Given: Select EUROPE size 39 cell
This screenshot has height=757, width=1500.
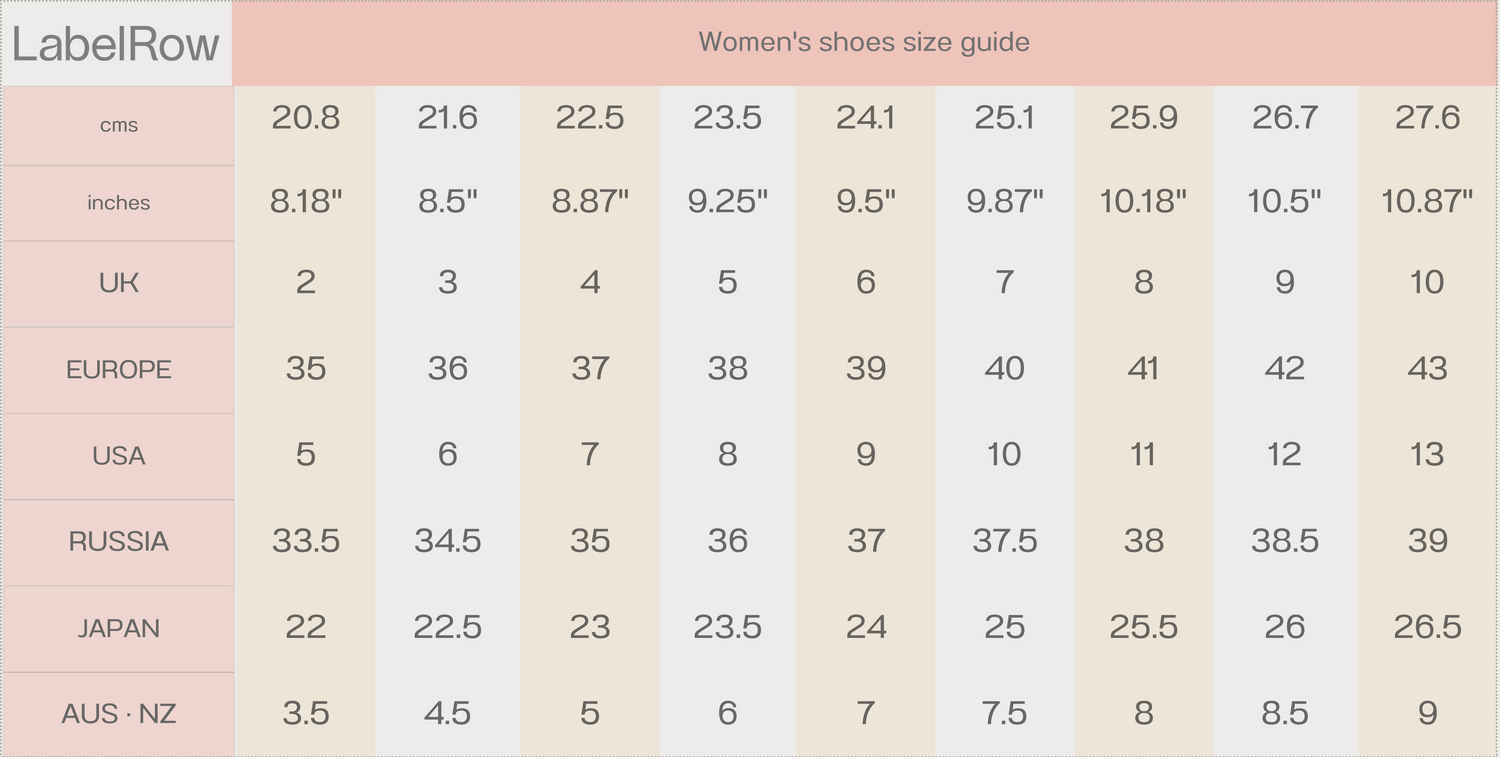Looking at the screenshot, I should click(866, 369).
